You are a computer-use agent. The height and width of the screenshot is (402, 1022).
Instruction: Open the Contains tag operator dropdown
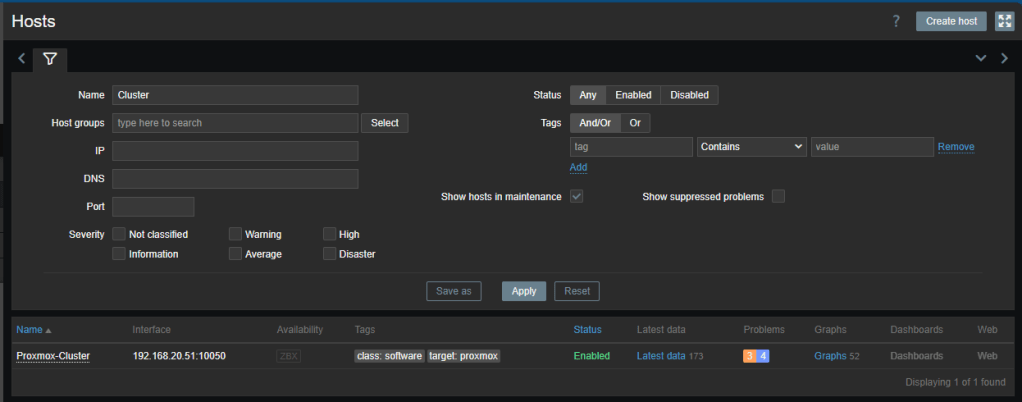pos(751,147)
